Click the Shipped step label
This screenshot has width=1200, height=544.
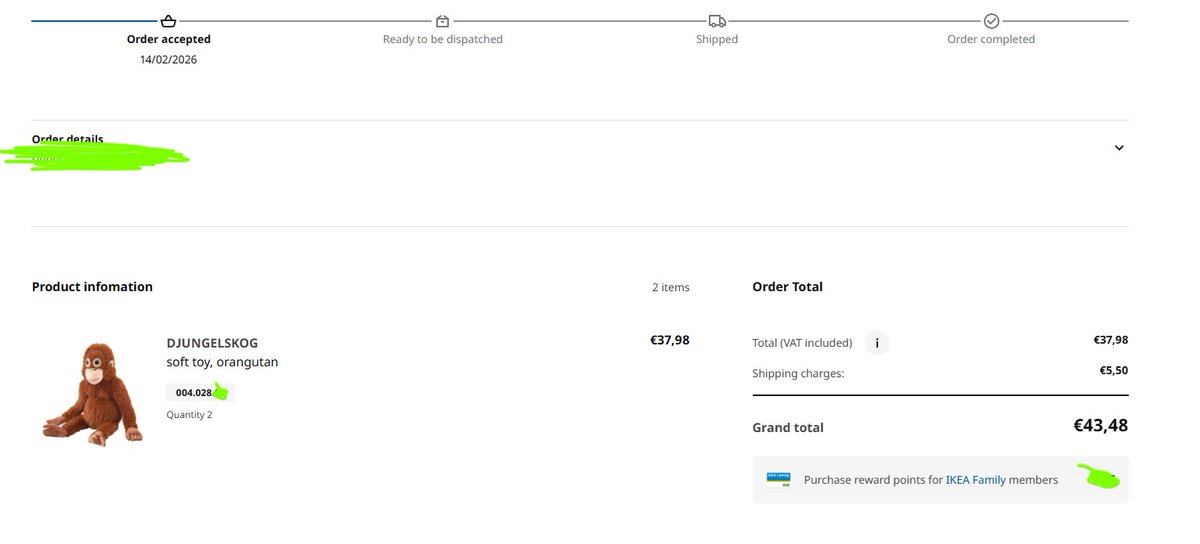click(717, 39)
